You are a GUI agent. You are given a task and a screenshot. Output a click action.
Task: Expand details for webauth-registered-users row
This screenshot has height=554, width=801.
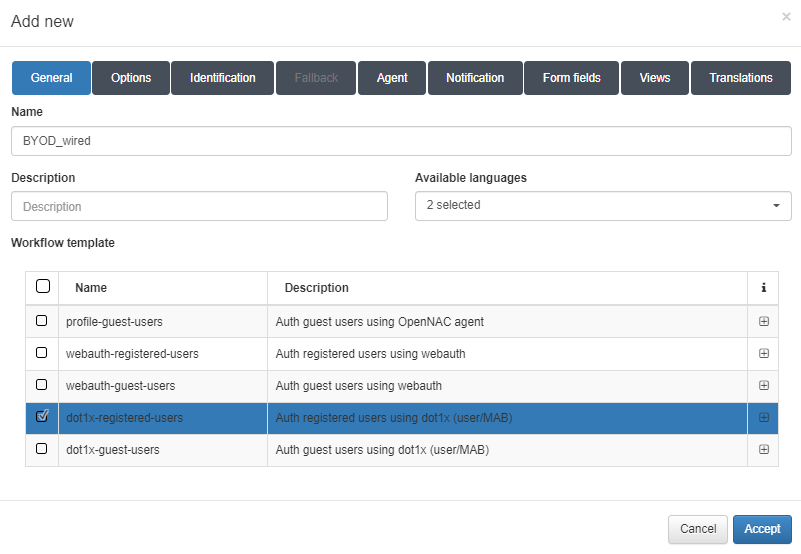[x=764, y=354]
